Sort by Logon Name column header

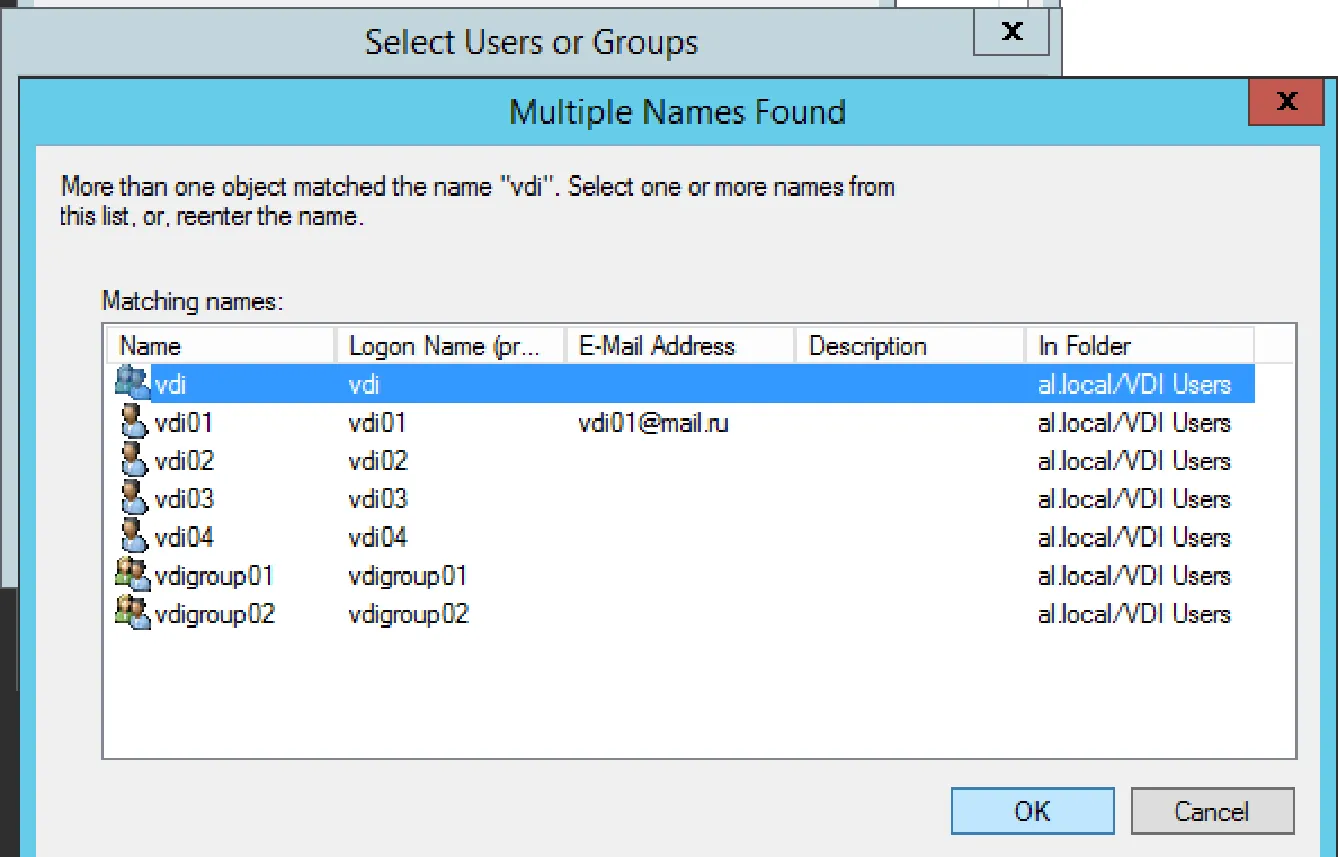pyautogui.click(x=451, y=346)
